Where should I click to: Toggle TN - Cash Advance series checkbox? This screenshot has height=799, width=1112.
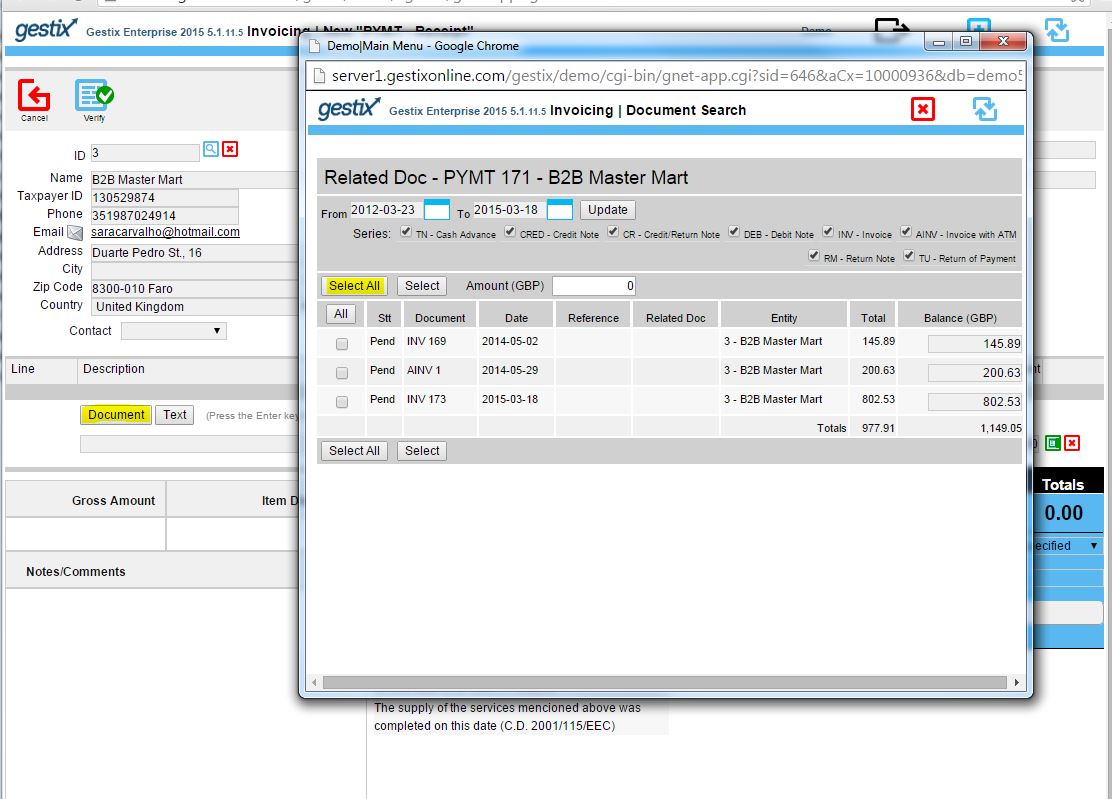click(406, 232)
